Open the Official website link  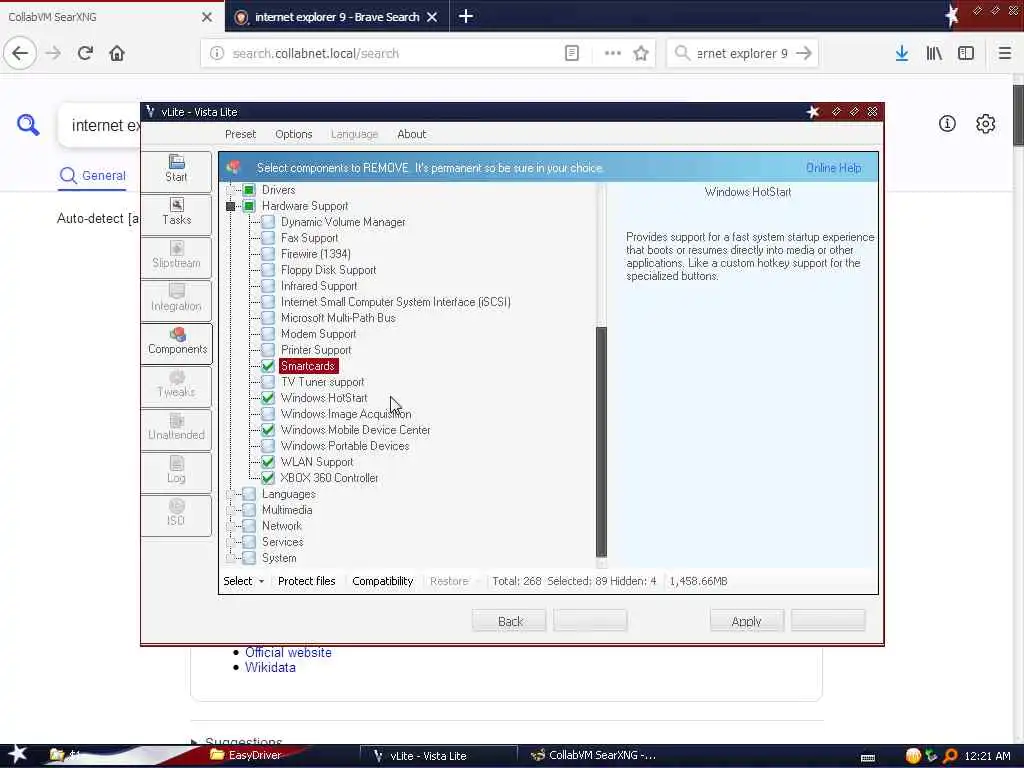coord(288,652)
